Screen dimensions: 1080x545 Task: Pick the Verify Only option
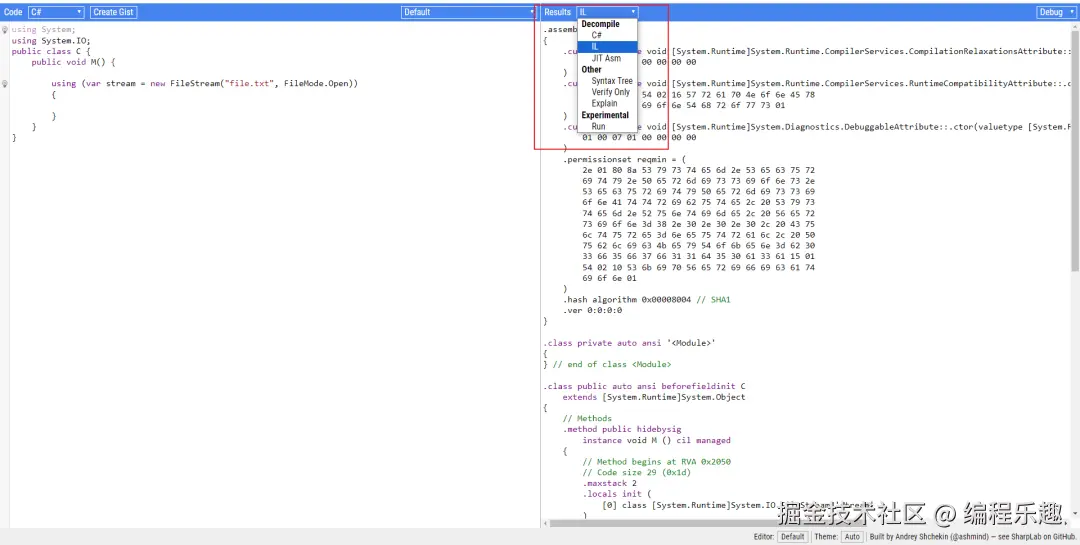pyautogui.click(x=608, y=92)
